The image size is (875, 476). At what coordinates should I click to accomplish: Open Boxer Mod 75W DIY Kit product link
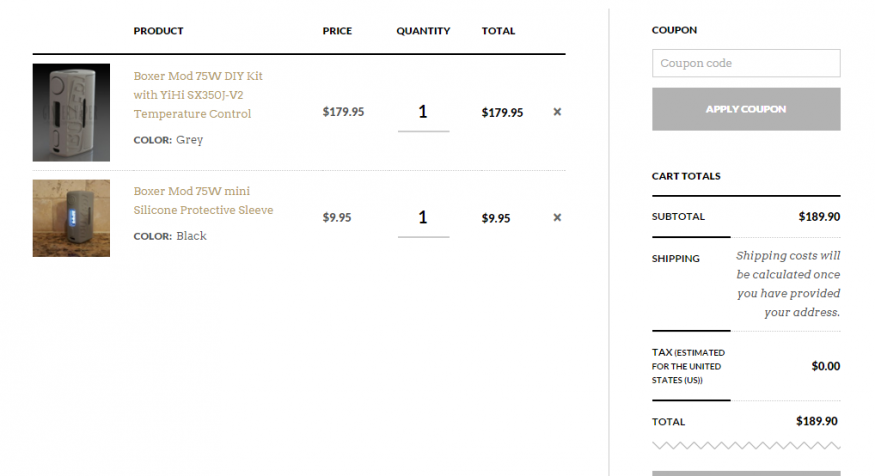(198, 95)
